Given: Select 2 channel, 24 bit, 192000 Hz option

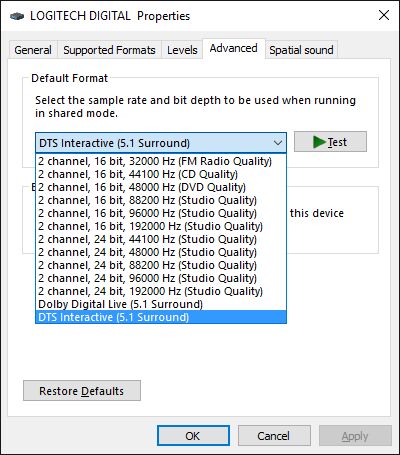Looking at the screenshot, I should click(x=161, y=291).
